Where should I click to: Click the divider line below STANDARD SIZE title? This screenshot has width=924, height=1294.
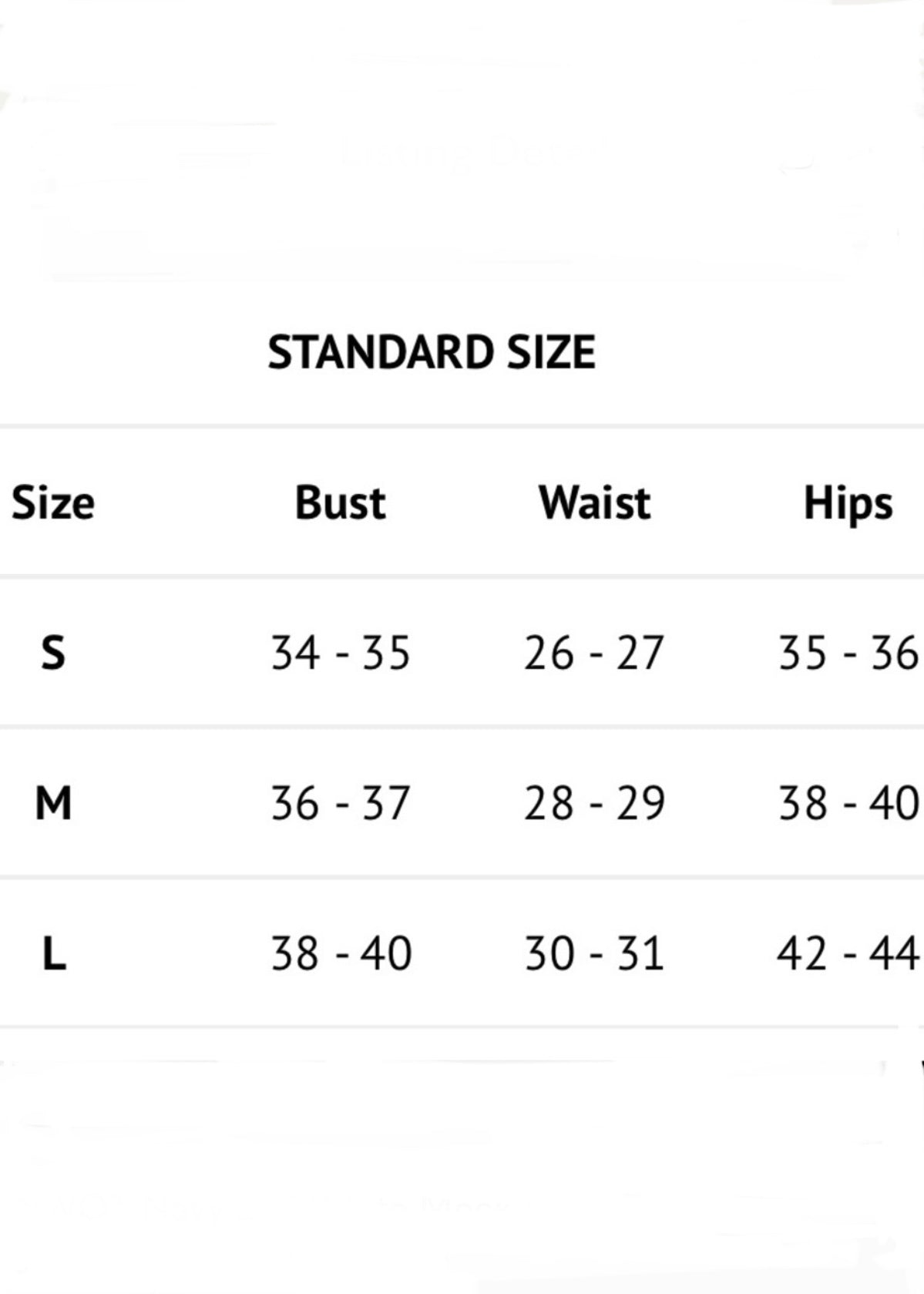tap(462, 425)
